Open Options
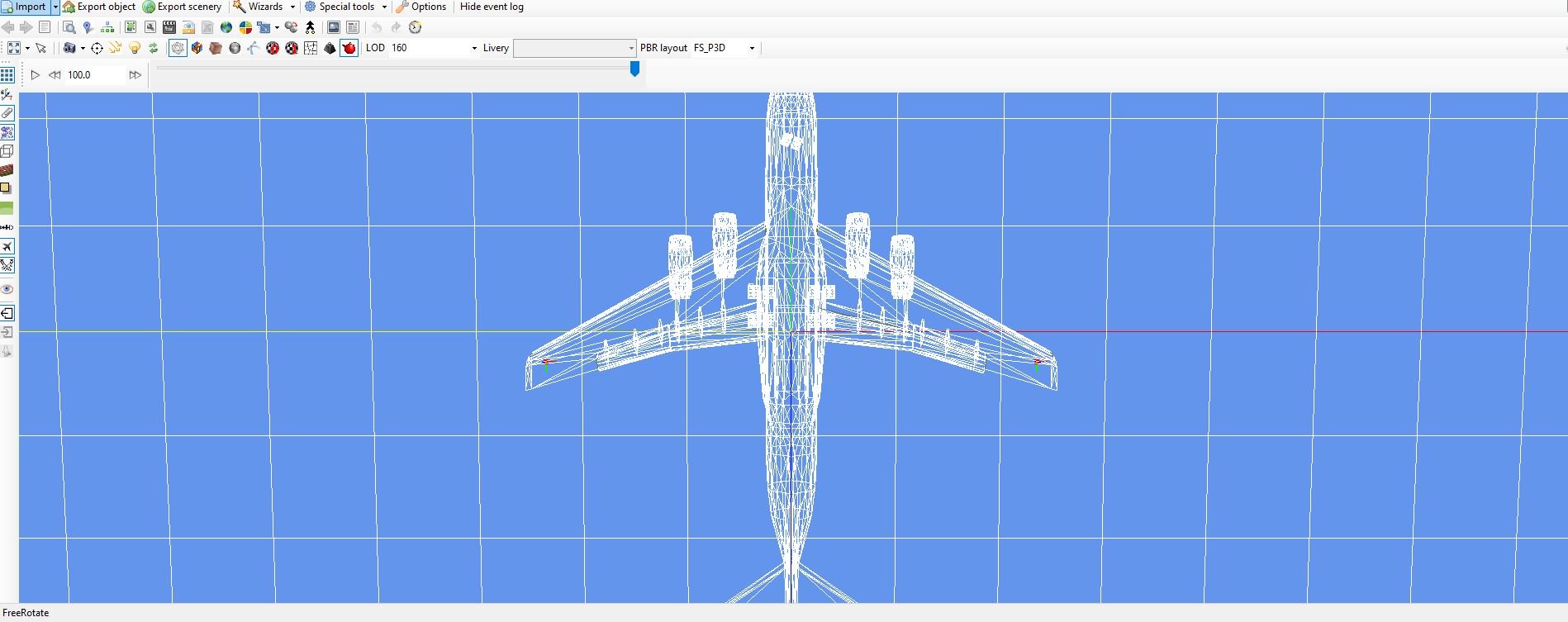Screen dimensions: 1568x622 click(x=421, y=7)
